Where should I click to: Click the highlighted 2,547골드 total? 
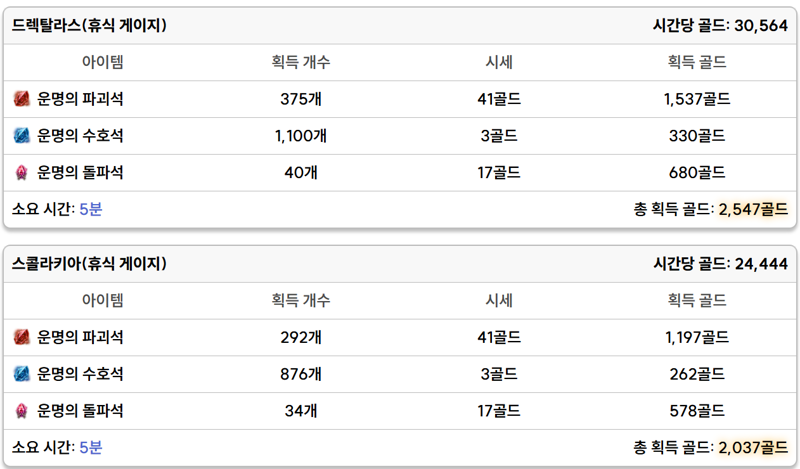(x=753, y=209)
